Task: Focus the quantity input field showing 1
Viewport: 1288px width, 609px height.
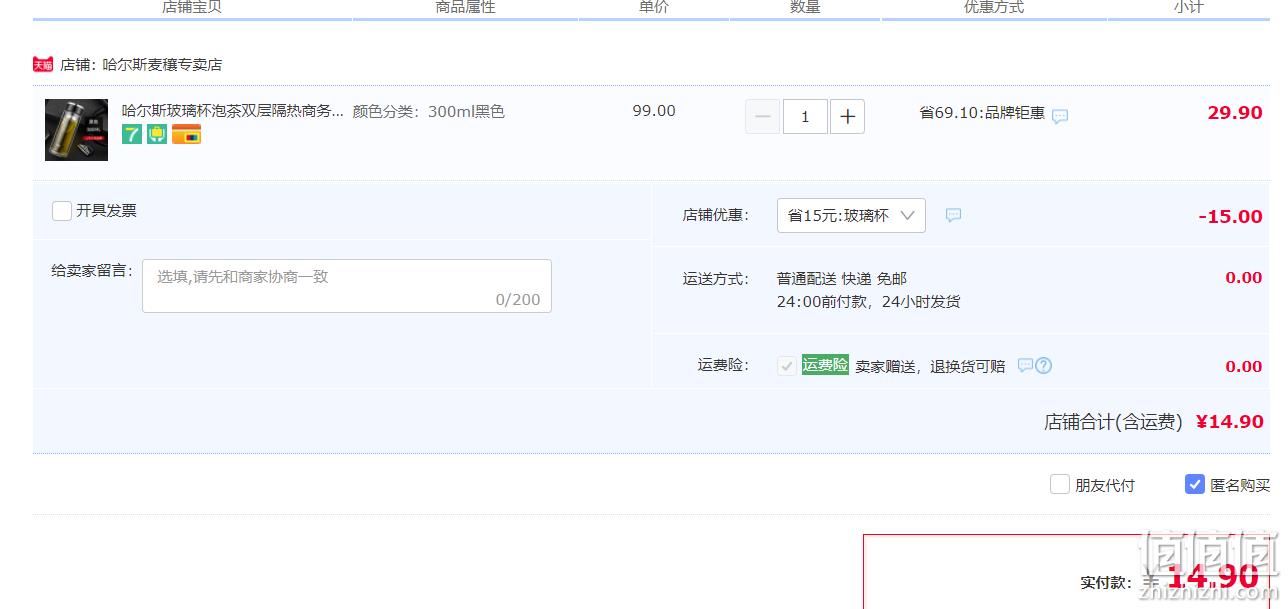Action: pyautogui.click(x=805, y=117)
